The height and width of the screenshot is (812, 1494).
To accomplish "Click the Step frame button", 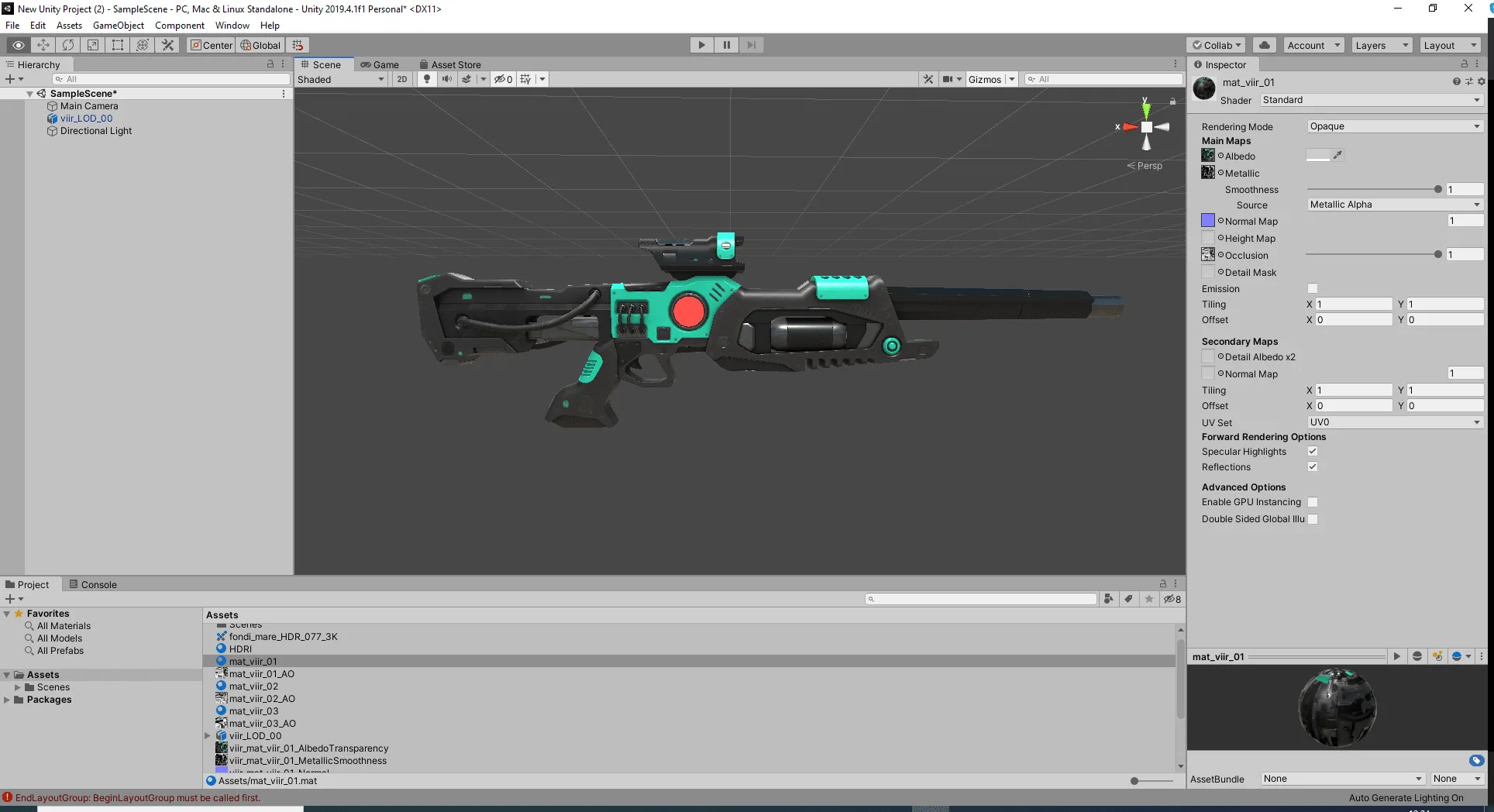I will point(751,45).
